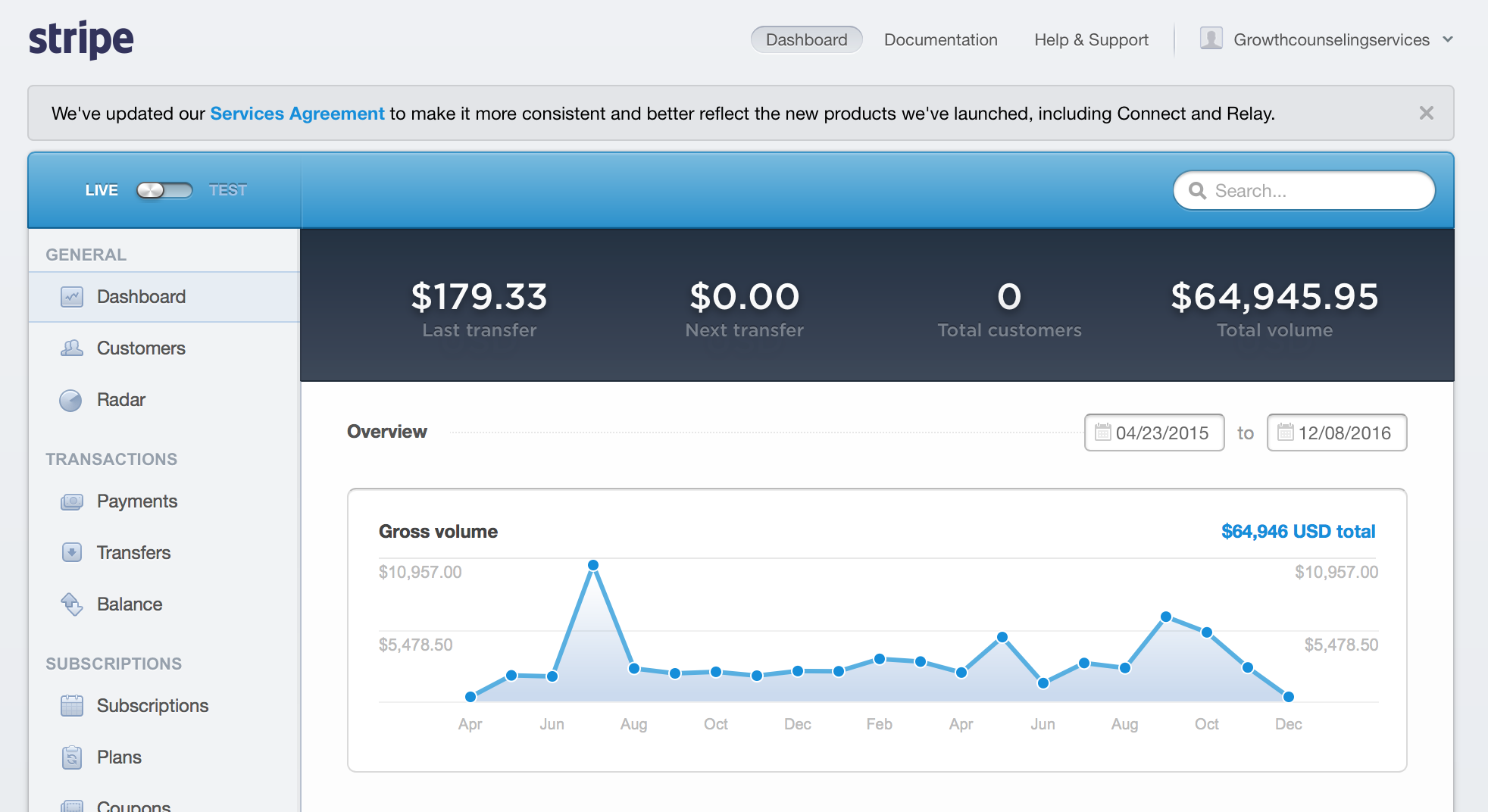Click the Balance arrows icon
The width and height of the screenshot is (1488, 812).
coord(72,604)
